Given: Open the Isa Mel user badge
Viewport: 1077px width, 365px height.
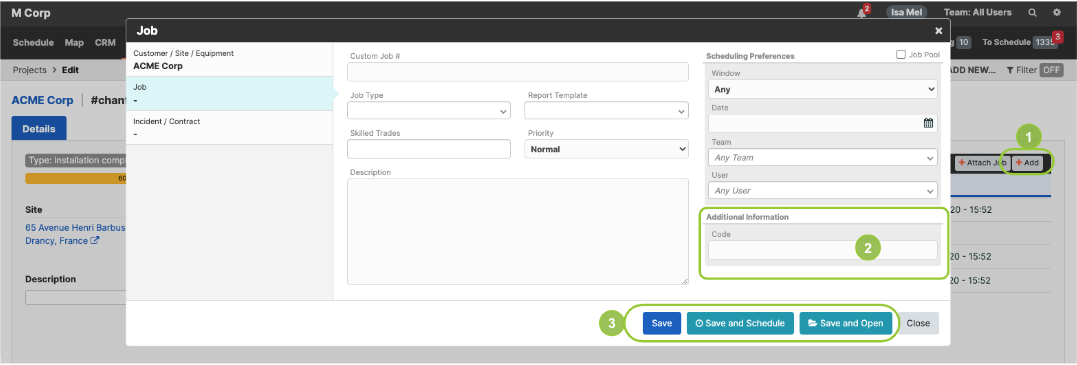Looking at the screenshot, I should pyautogui.click(x=907, y=12).
